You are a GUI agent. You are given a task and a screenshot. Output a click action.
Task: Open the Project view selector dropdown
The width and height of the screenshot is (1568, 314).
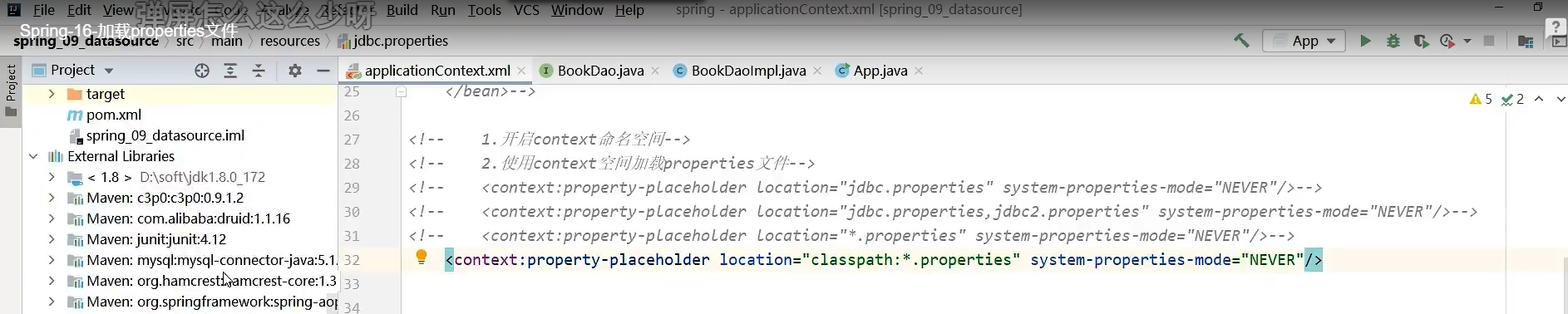(72, 71)
